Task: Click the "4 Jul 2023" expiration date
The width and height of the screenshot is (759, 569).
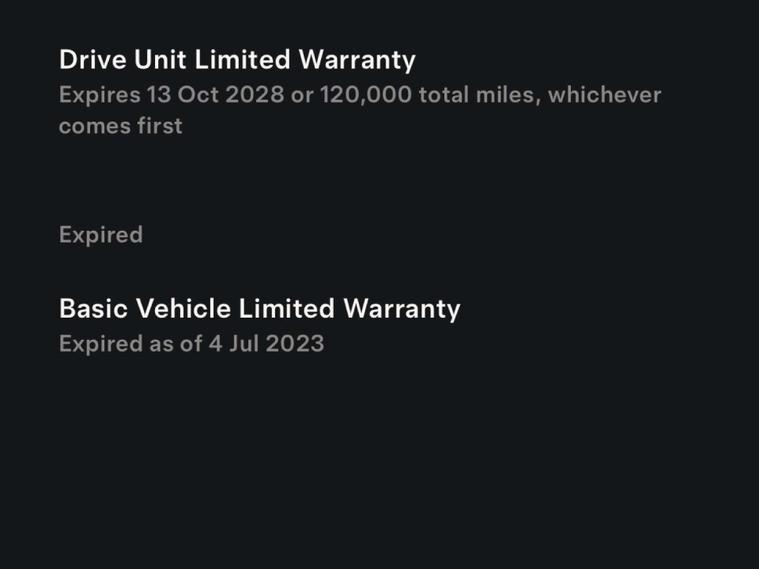Action: (266, 344)
